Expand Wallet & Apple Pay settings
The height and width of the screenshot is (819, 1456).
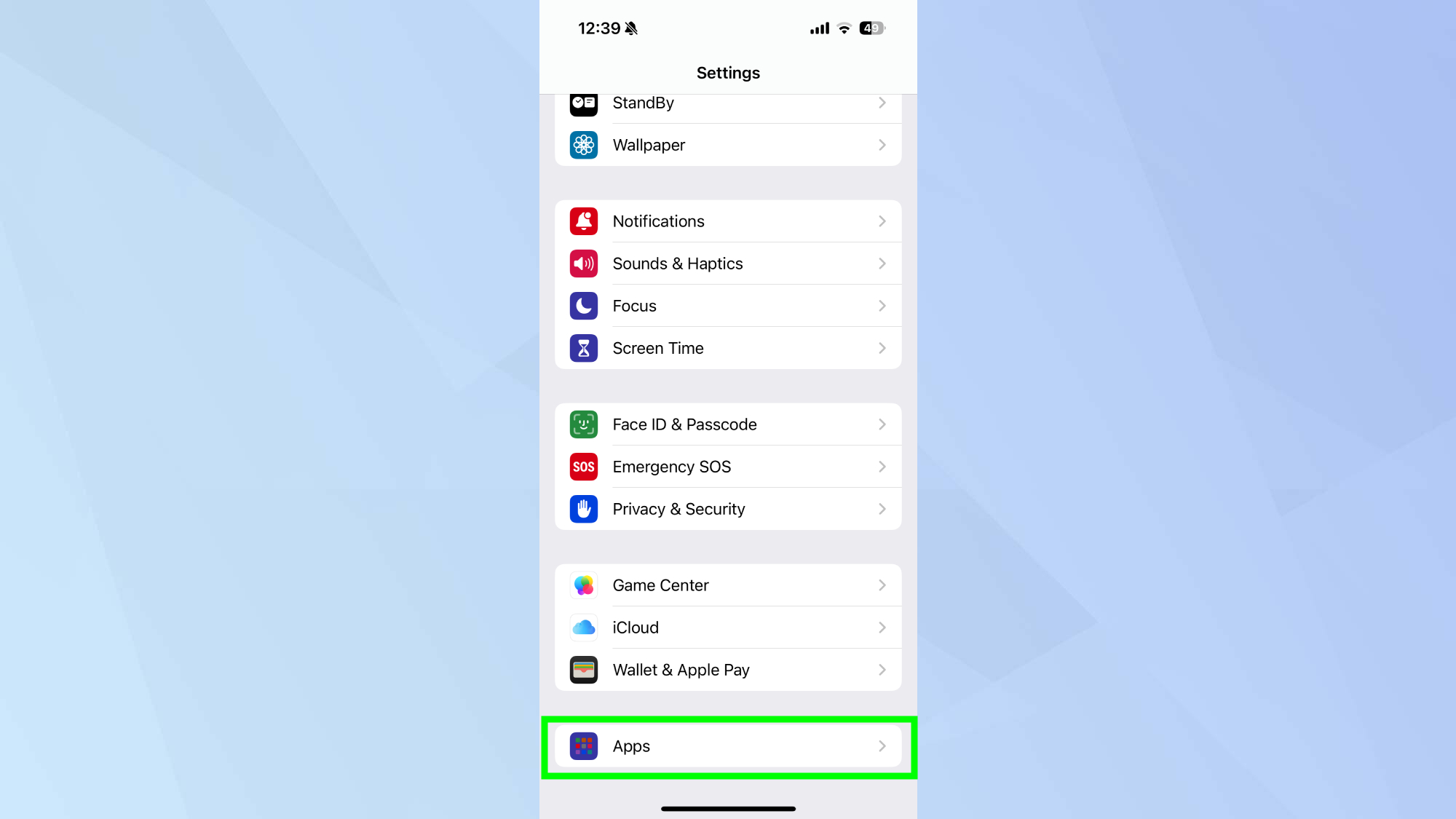[x=728, y=670]
